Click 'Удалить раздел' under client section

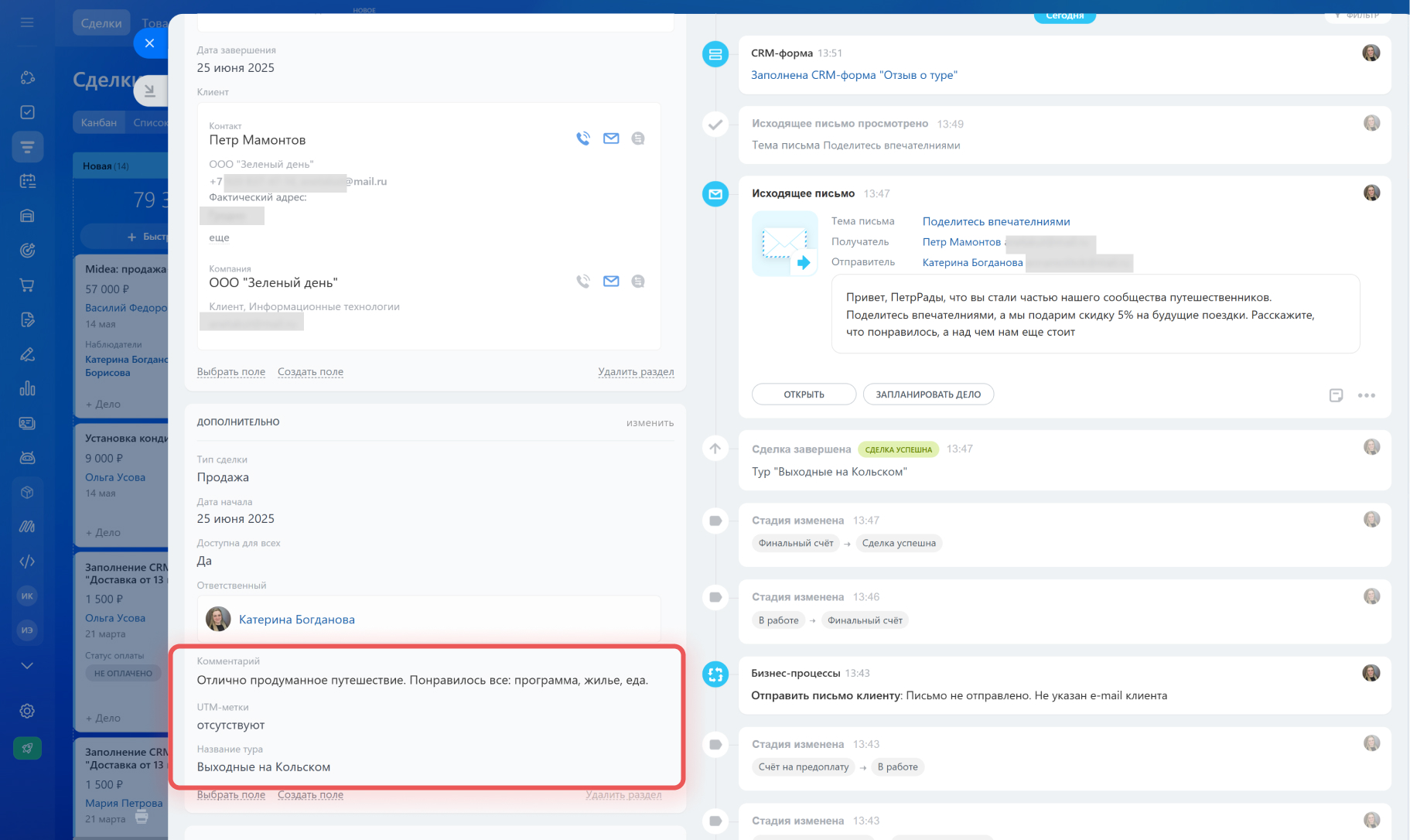pos(636,372)
